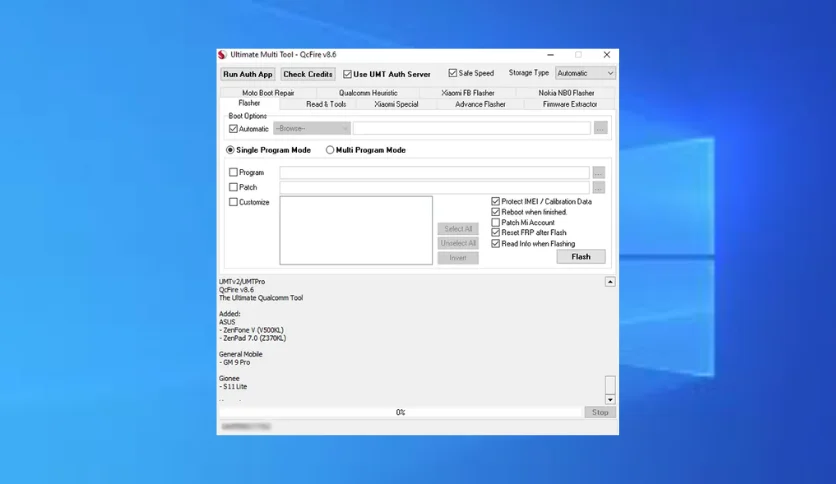The height and width of the screenshot is (484, 836).
Task: Click the Customize partition list box
Action: click(x=356, y=230)
